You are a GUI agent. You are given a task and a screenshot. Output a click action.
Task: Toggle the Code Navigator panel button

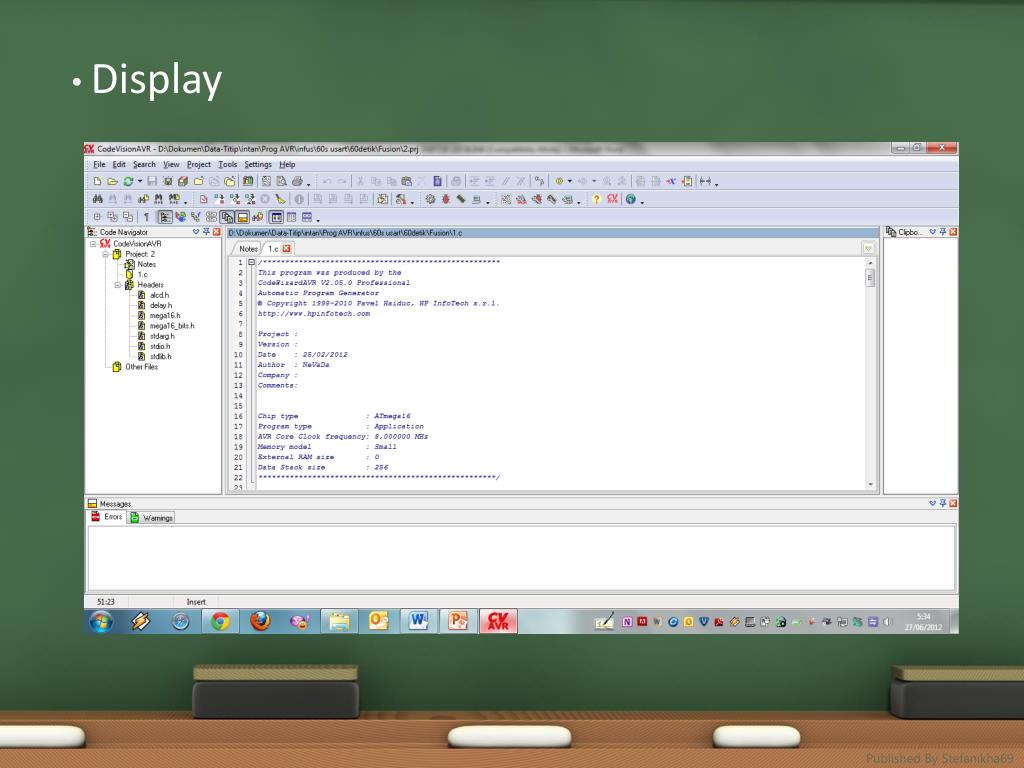pos(165,217)
